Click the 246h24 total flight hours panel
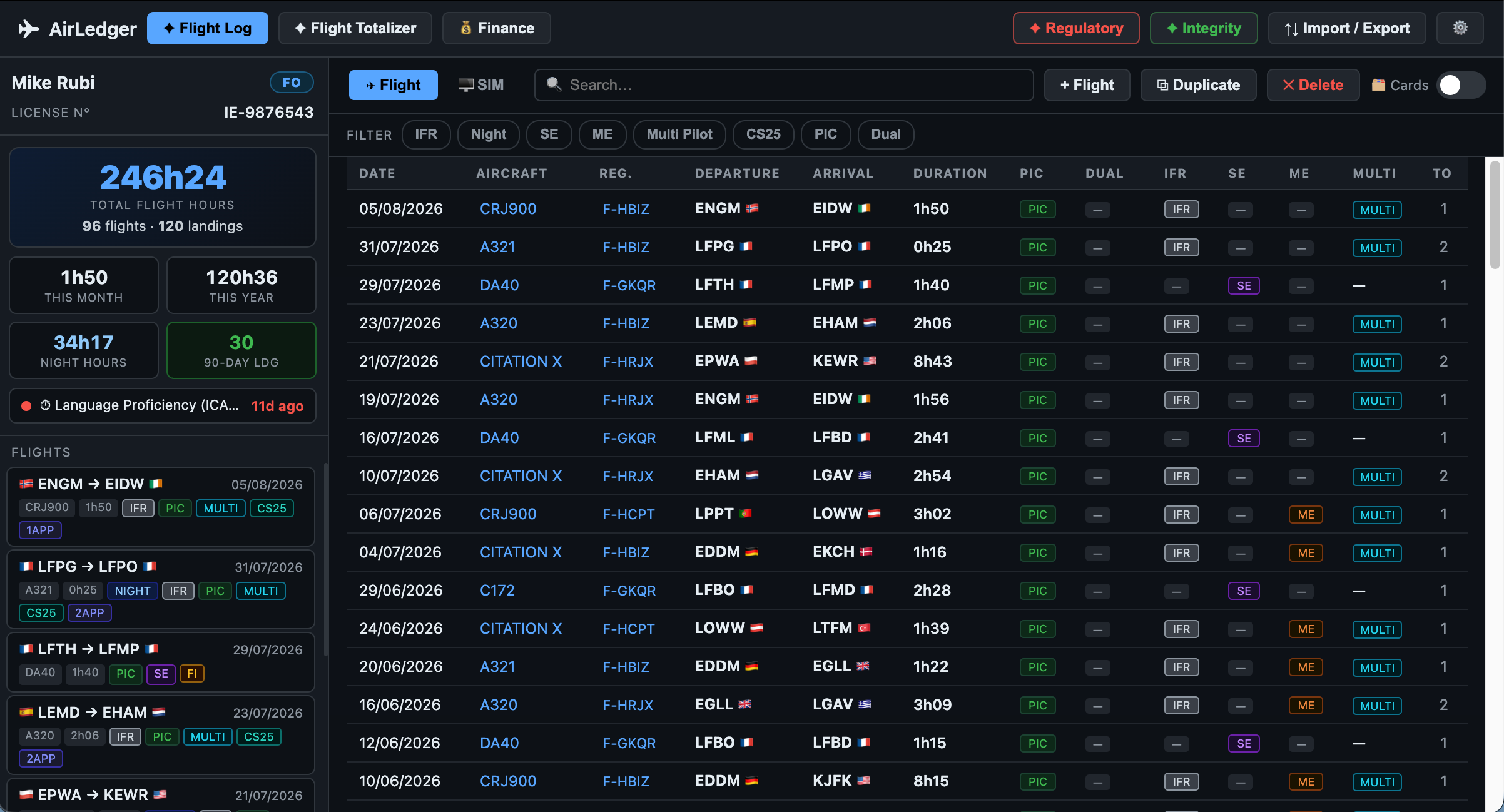1504x812 pixels. pos(163,198)
